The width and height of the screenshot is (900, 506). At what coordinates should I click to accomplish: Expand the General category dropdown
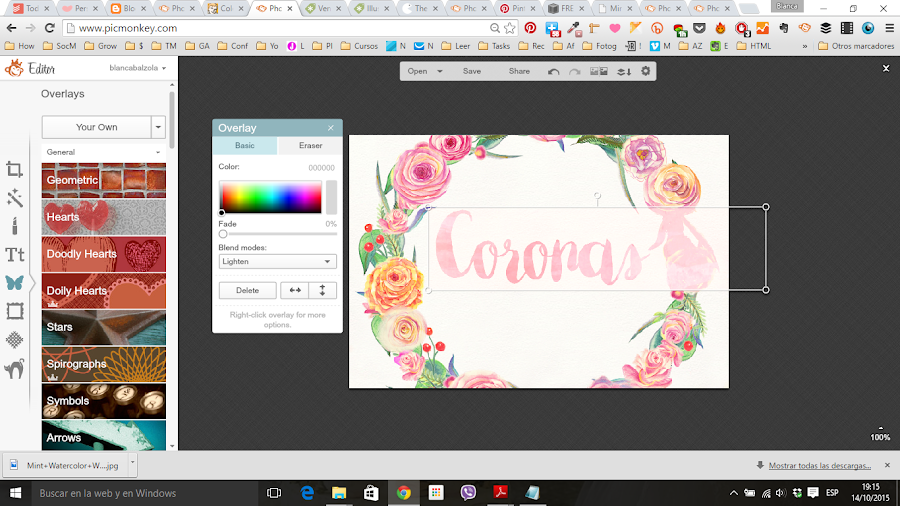pos(103,152)
